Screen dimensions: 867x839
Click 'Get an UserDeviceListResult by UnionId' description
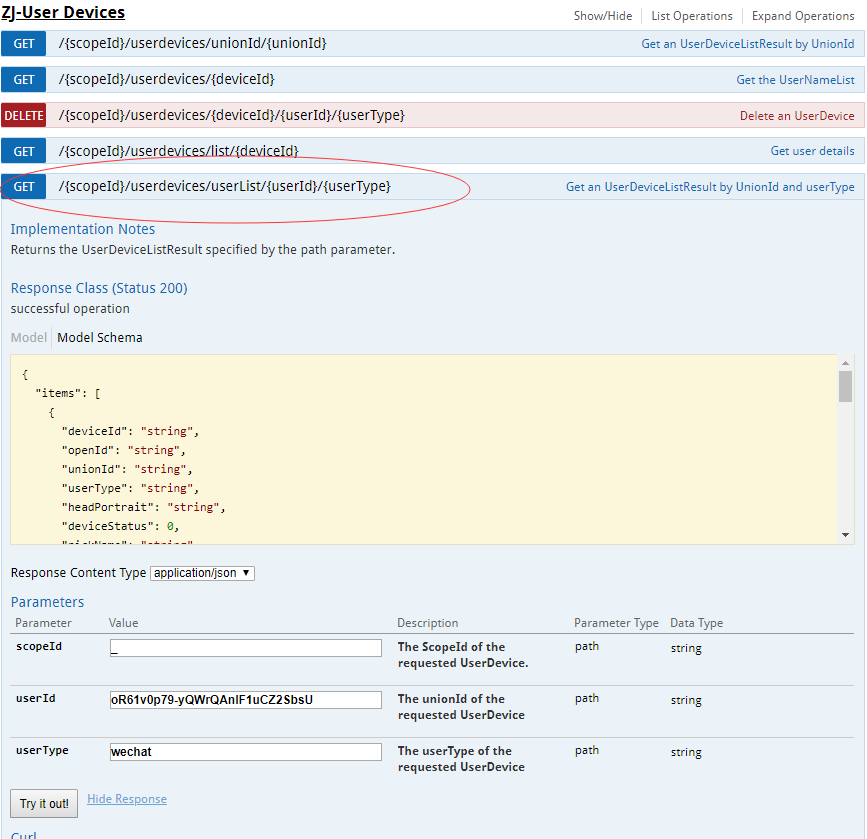coord(748,44)
